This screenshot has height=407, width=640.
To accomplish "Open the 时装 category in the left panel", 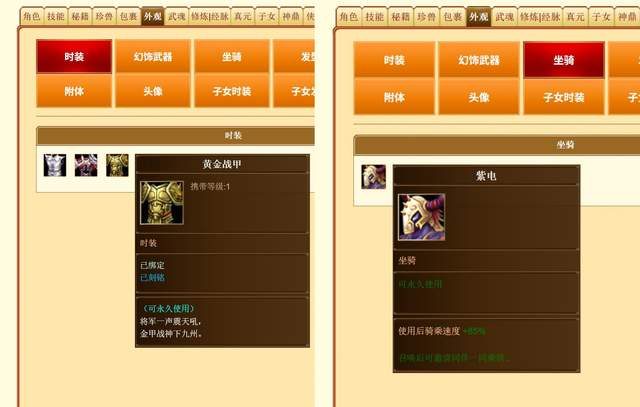I will tap(74, 57).
